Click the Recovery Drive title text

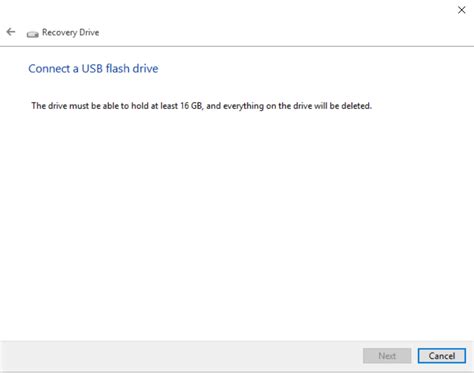pos(70,33)
